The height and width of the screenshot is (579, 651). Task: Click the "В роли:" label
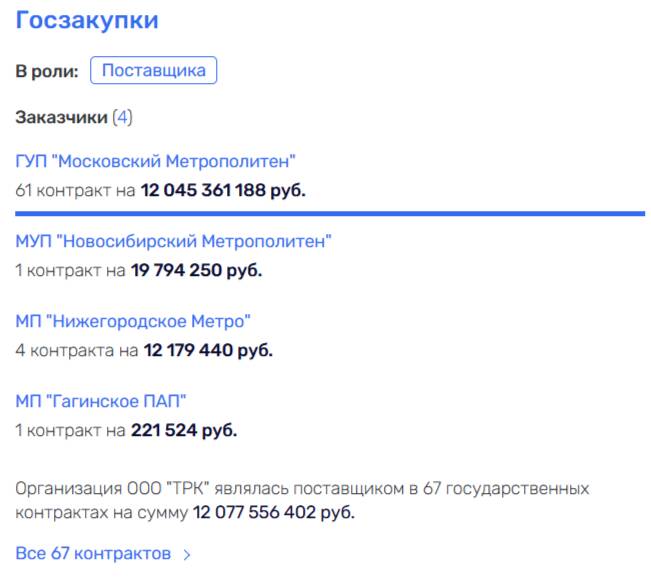click(x=47, y=71)
